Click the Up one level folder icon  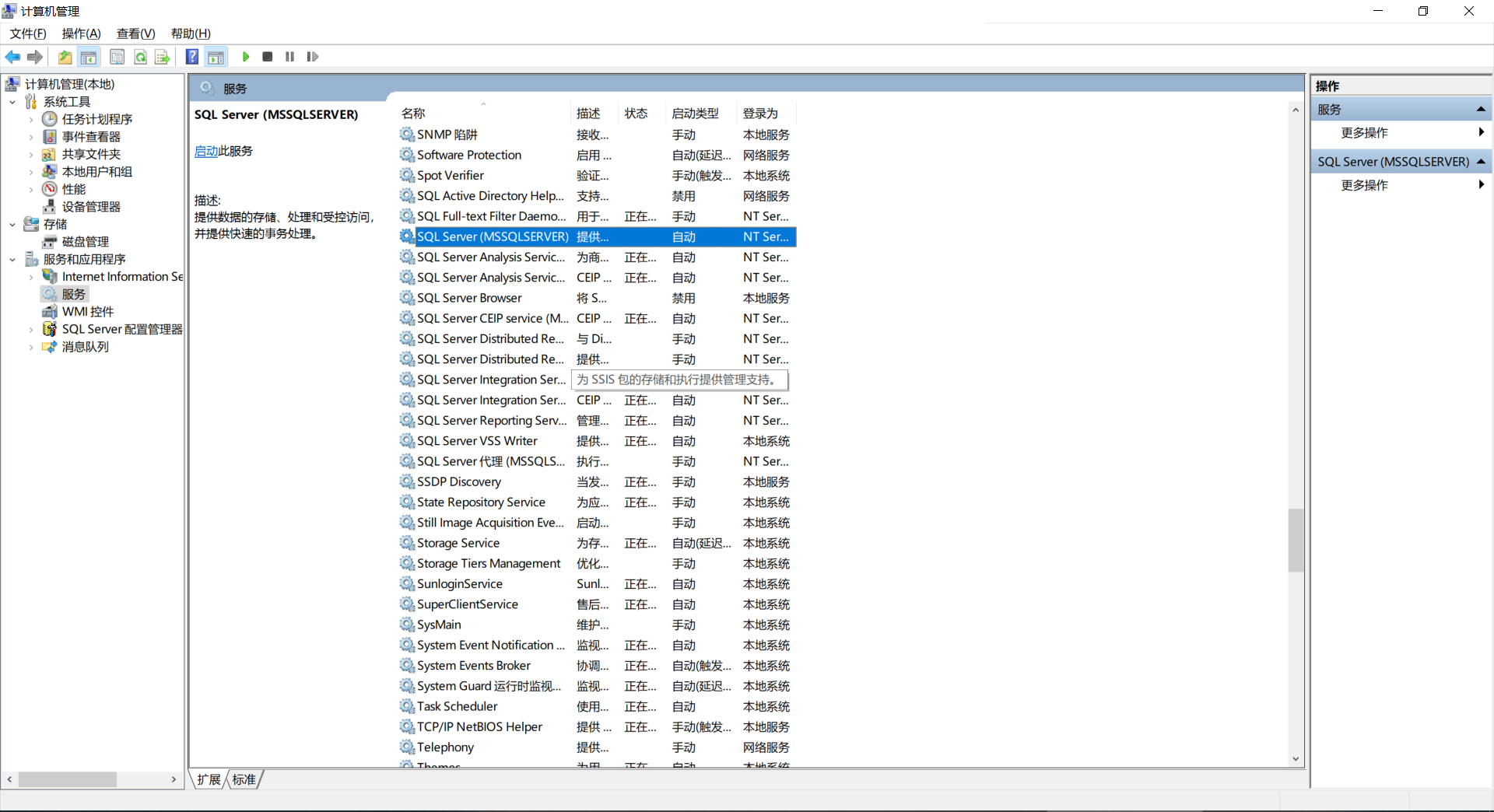pyautogui.click(x=65, y=57)
